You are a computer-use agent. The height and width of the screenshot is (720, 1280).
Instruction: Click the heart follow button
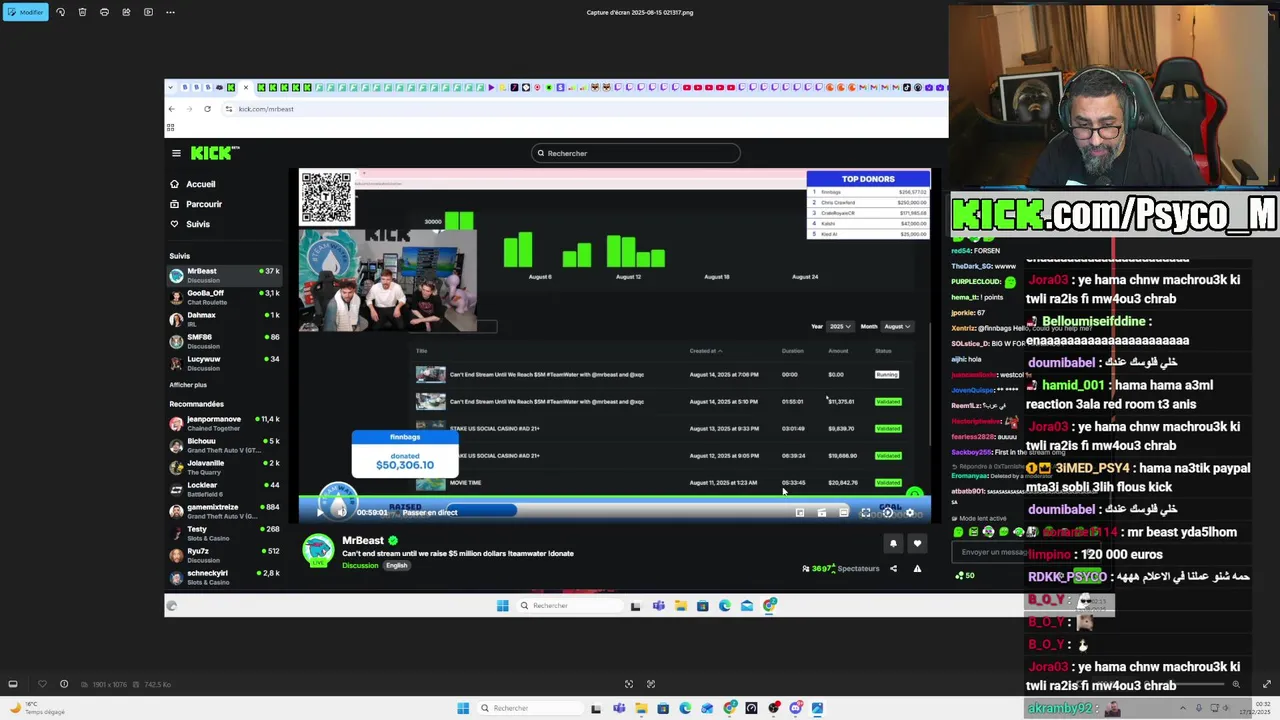click(917, 544)
